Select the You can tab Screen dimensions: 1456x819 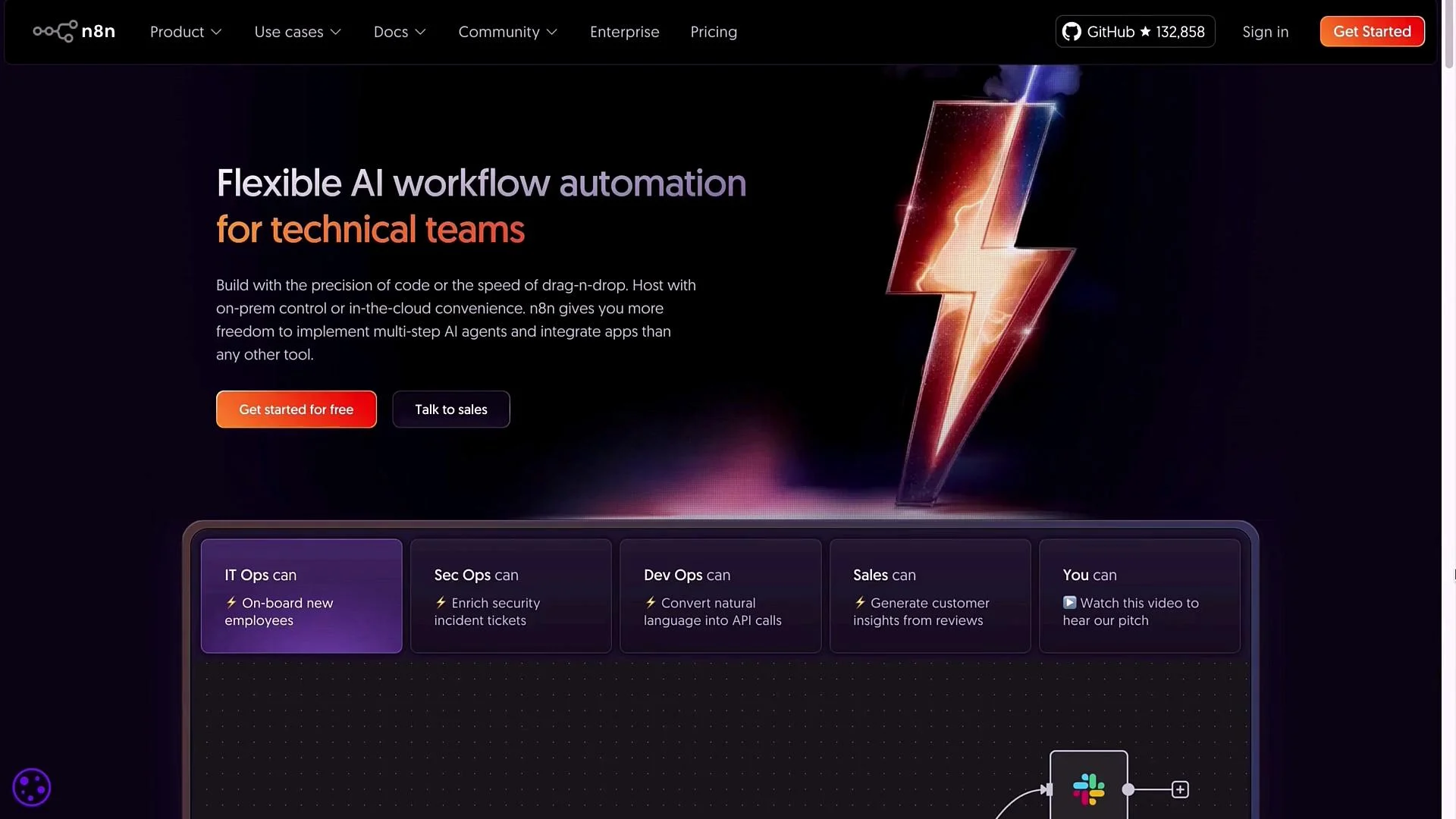[1140, 596]
